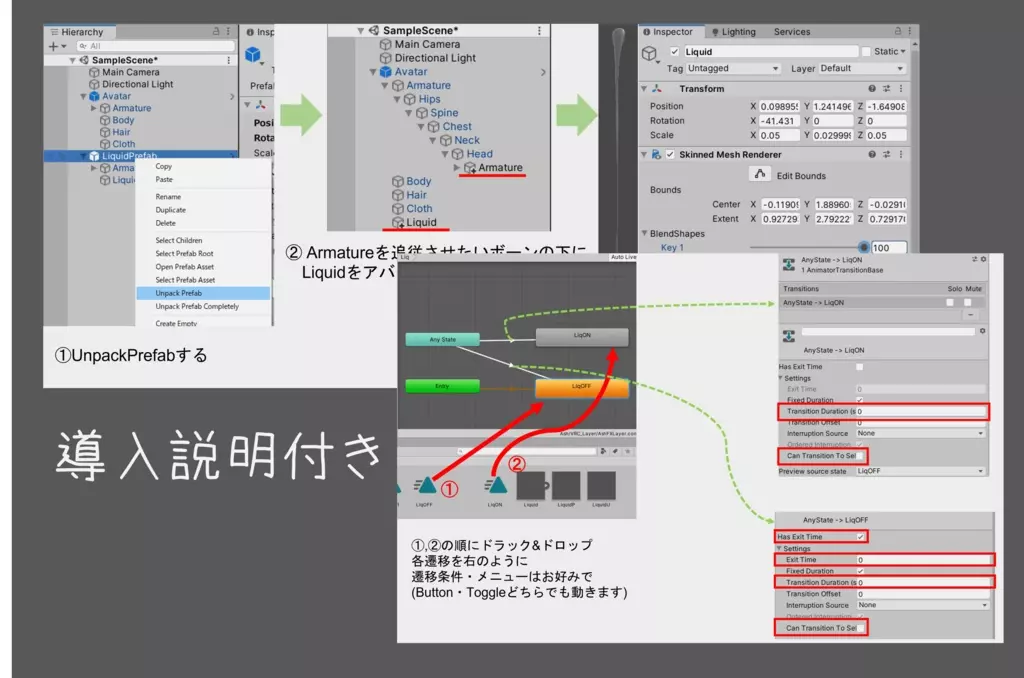Click the favorite star icon in Project toolbar
This screenshot has height=678, width=1024.
(628, 451)
